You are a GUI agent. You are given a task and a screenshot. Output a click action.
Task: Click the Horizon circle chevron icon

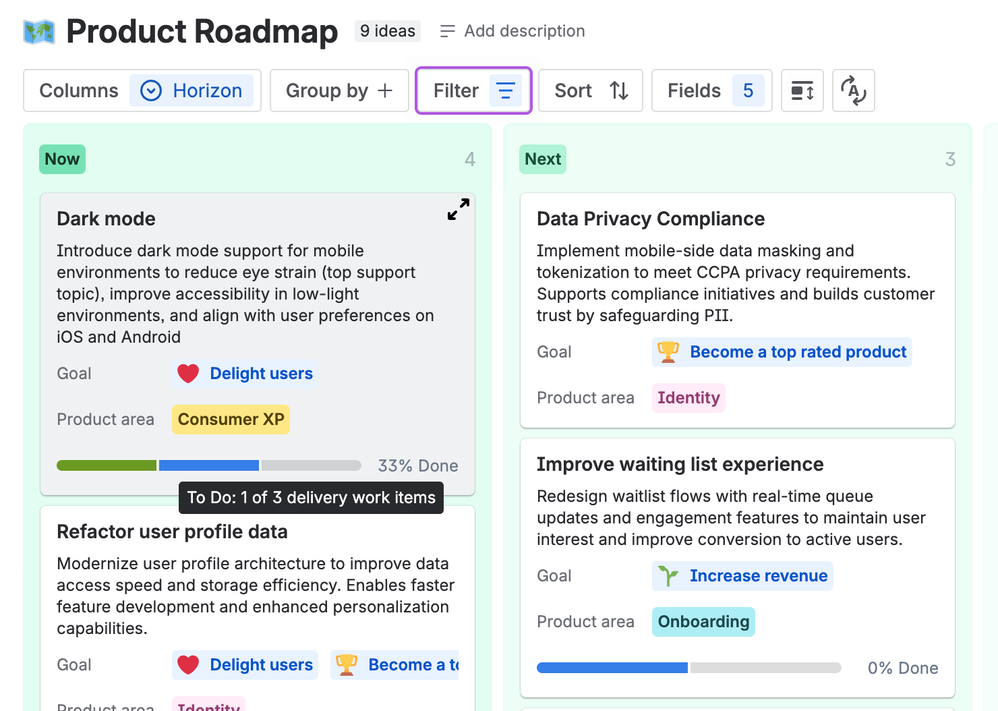pyautogui.click(x=151, y=91)
